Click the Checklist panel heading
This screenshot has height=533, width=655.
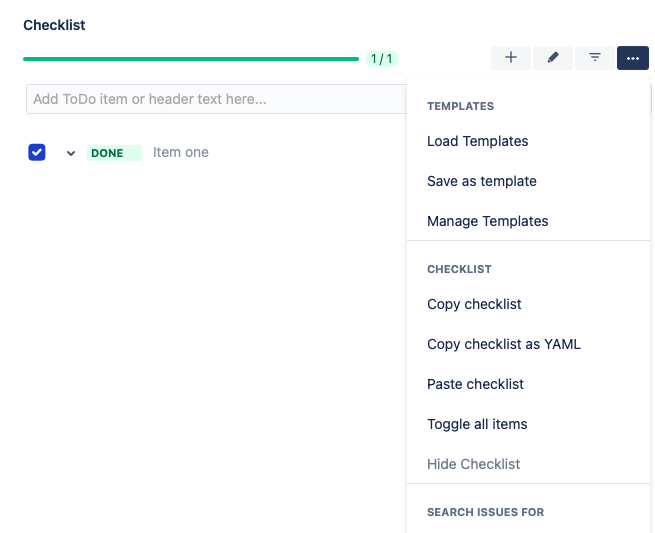[54, 25]
